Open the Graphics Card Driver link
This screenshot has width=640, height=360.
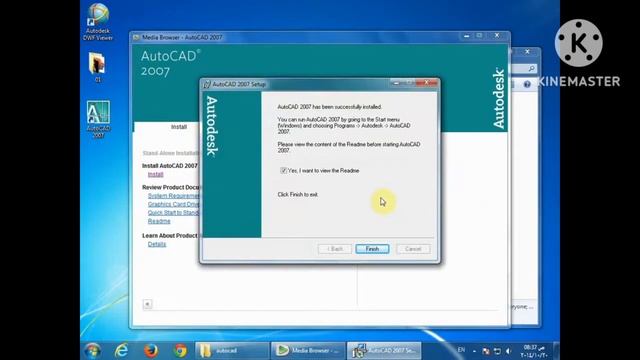173,204
